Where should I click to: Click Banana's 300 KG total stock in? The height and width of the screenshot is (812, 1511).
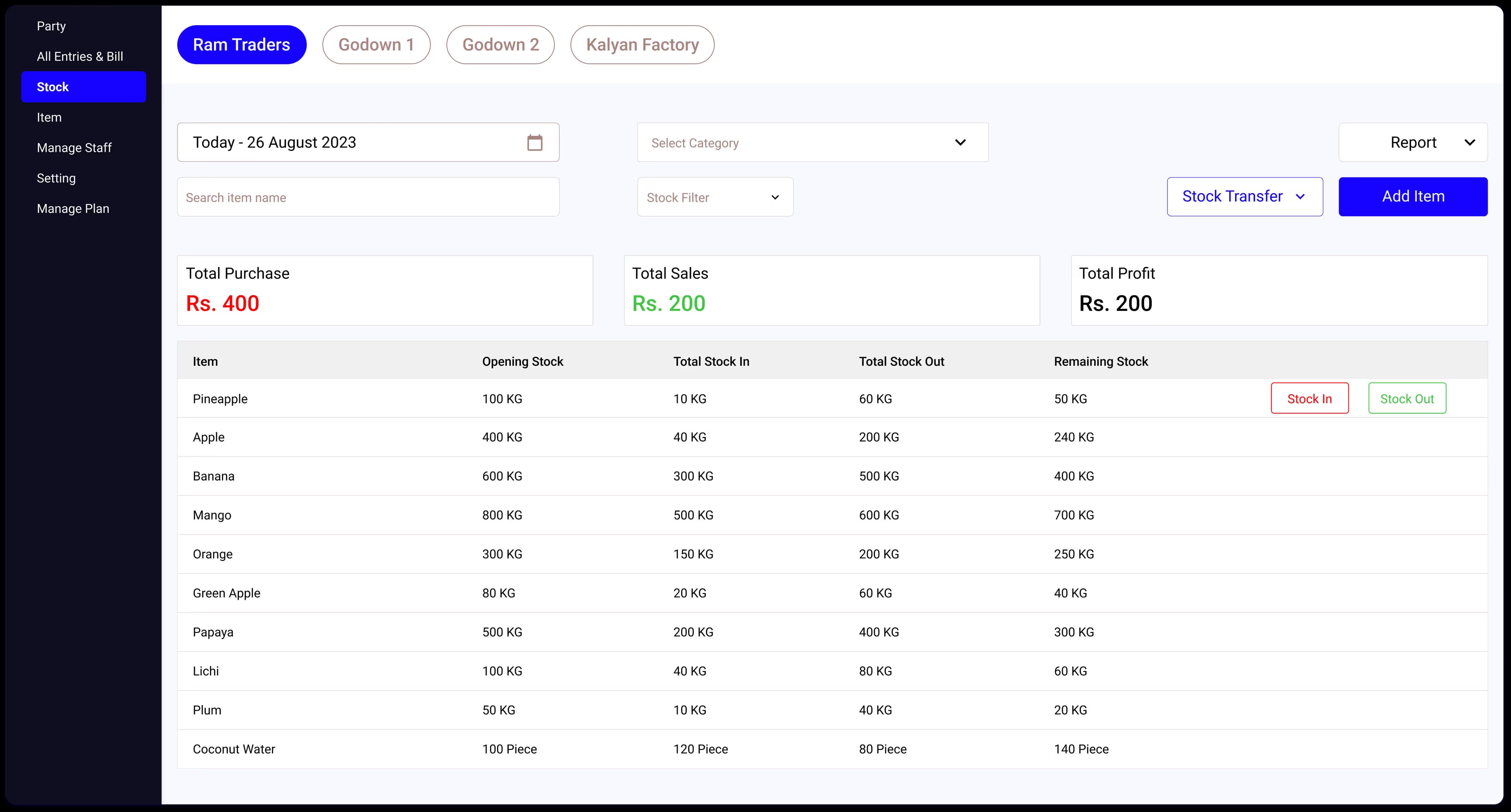tap(693, 476)
